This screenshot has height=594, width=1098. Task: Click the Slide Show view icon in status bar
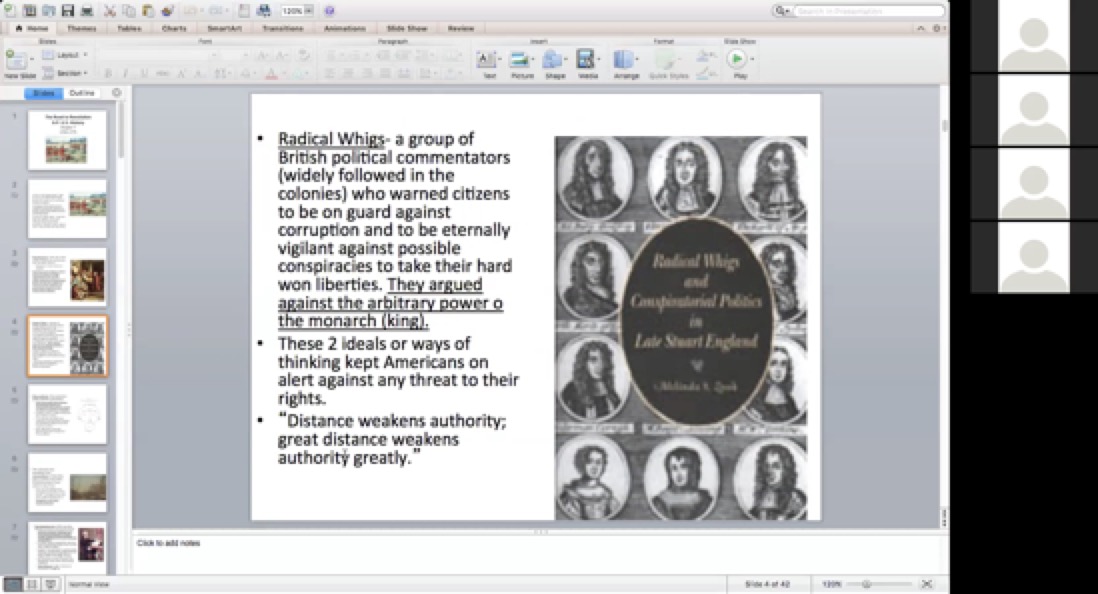click(50, 583)
